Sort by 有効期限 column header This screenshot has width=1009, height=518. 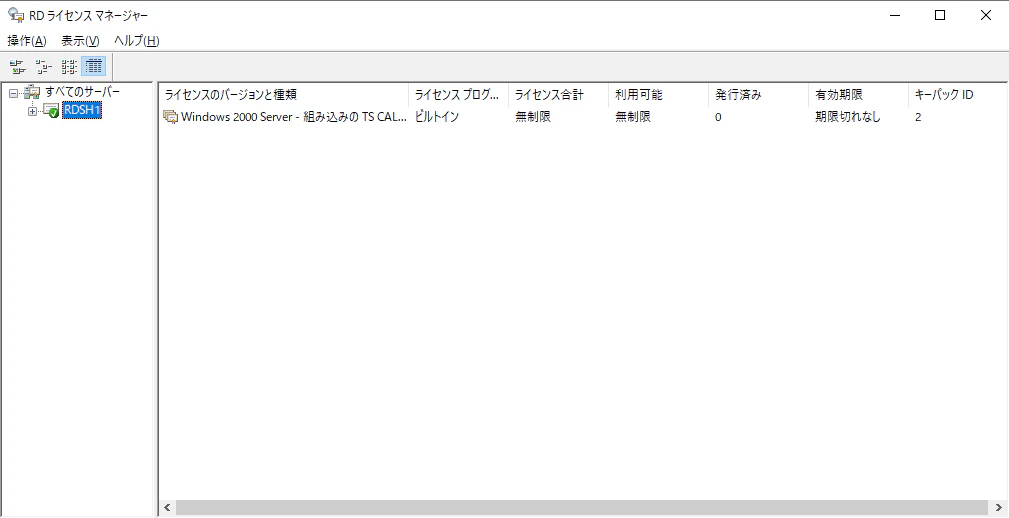[858, 95]
